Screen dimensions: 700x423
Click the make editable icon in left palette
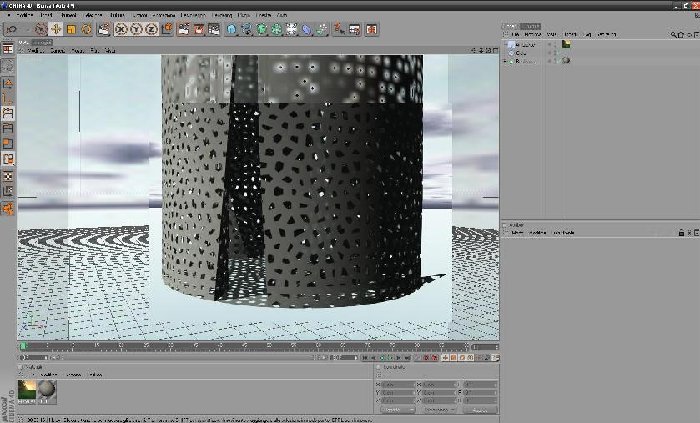coord(8,66)
